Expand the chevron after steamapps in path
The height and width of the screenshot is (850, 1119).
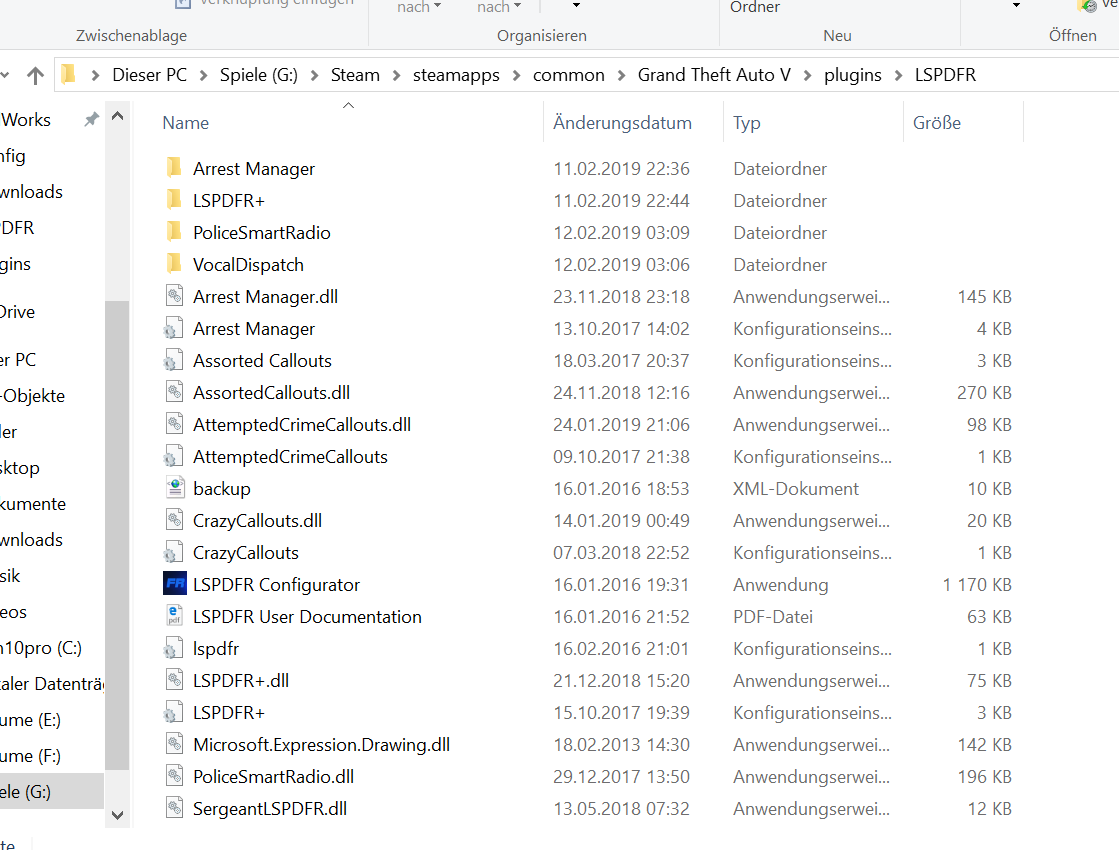tap(516, 75)
